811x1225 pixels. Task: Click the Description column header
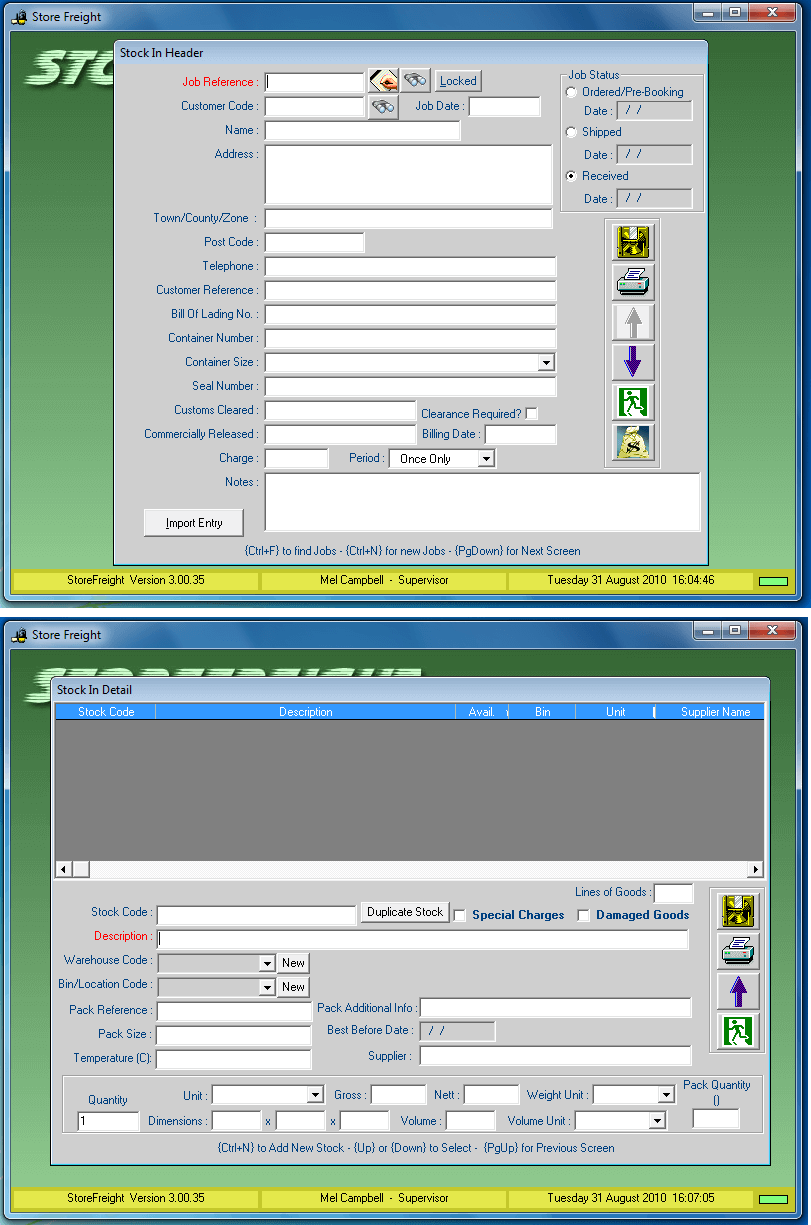[305, 712]
